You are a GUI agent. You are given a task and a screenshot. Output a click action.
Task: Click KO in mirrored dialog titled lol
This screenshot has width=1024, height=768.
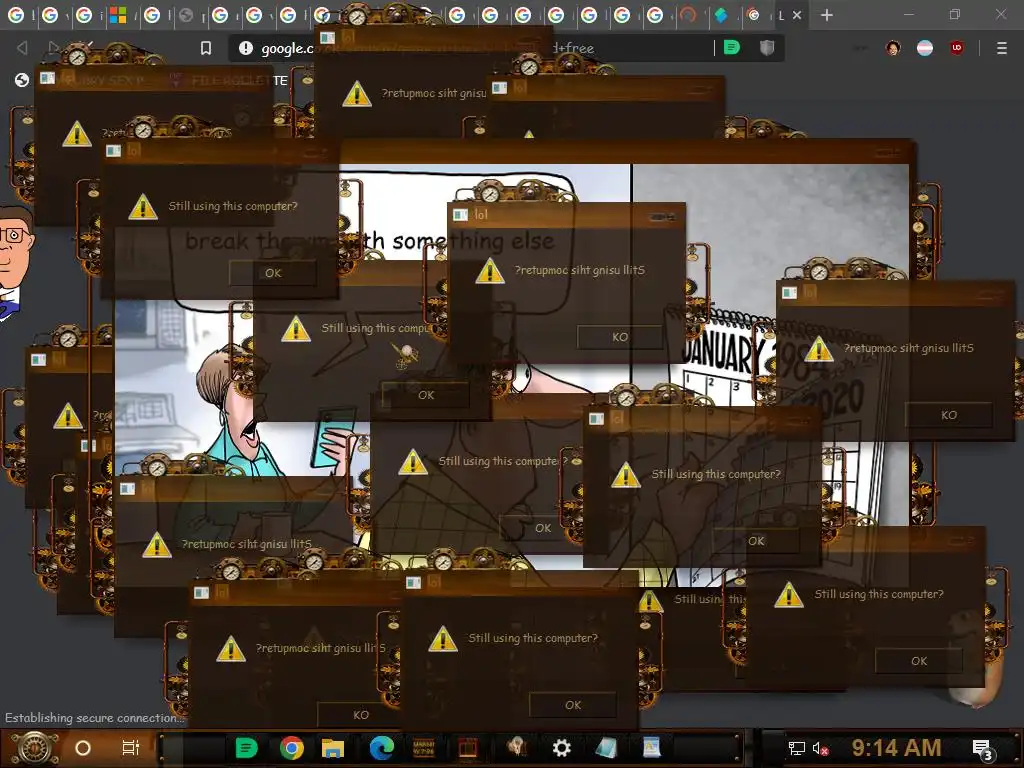point(620,337)
